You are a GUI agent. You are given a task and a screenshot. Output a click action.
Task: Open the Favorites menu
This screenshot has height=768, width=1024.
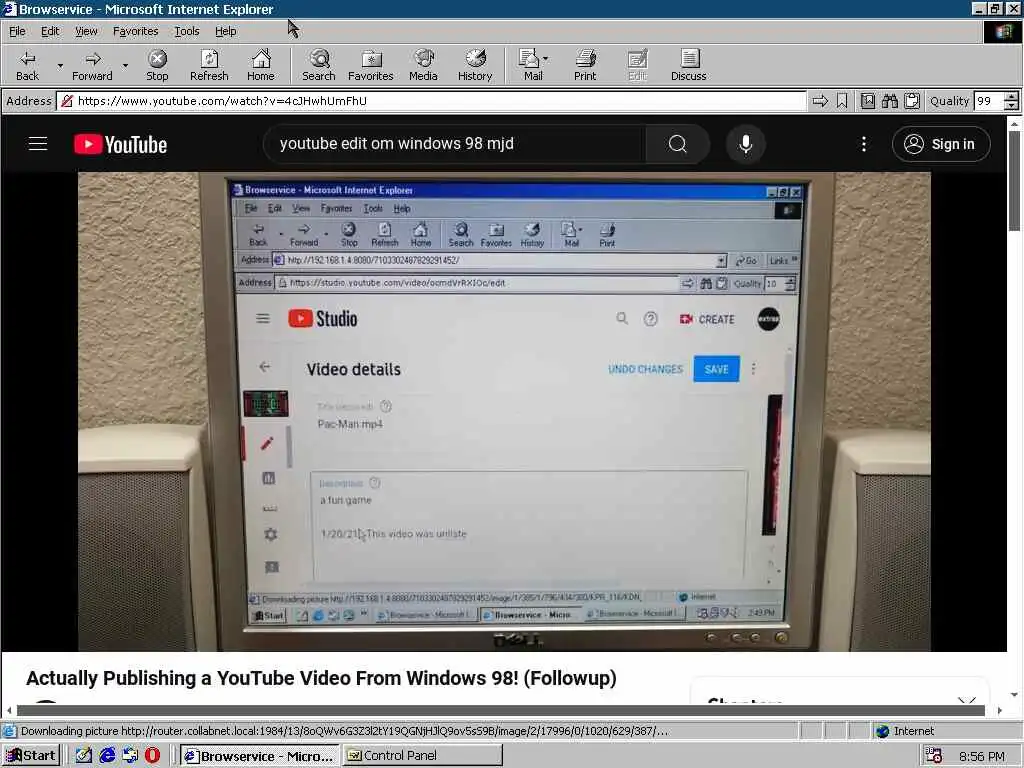[x=135, y=31]
